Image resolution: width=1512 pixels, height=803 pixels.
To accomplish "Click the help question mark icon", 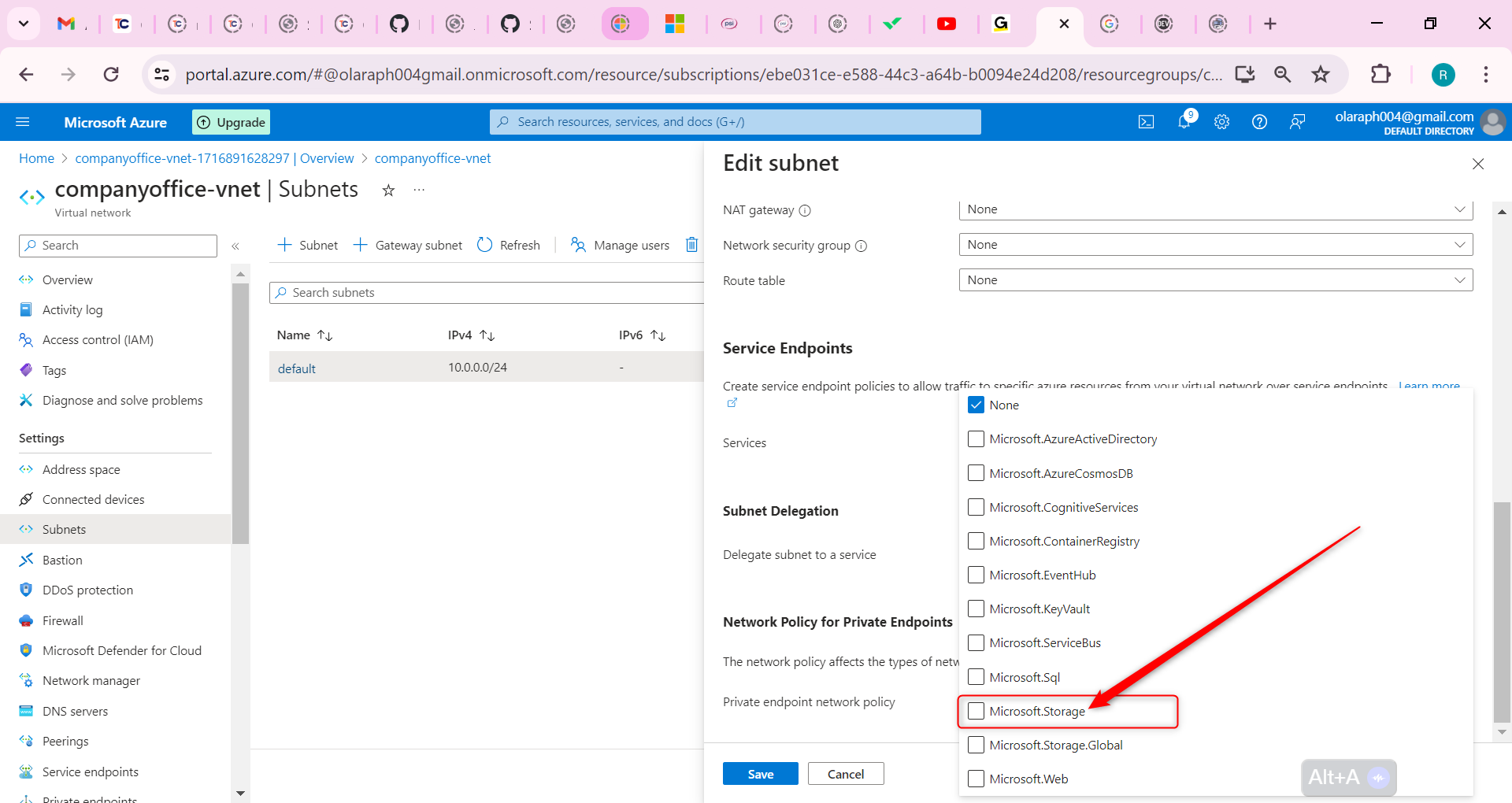I will tap(1259, 122).
